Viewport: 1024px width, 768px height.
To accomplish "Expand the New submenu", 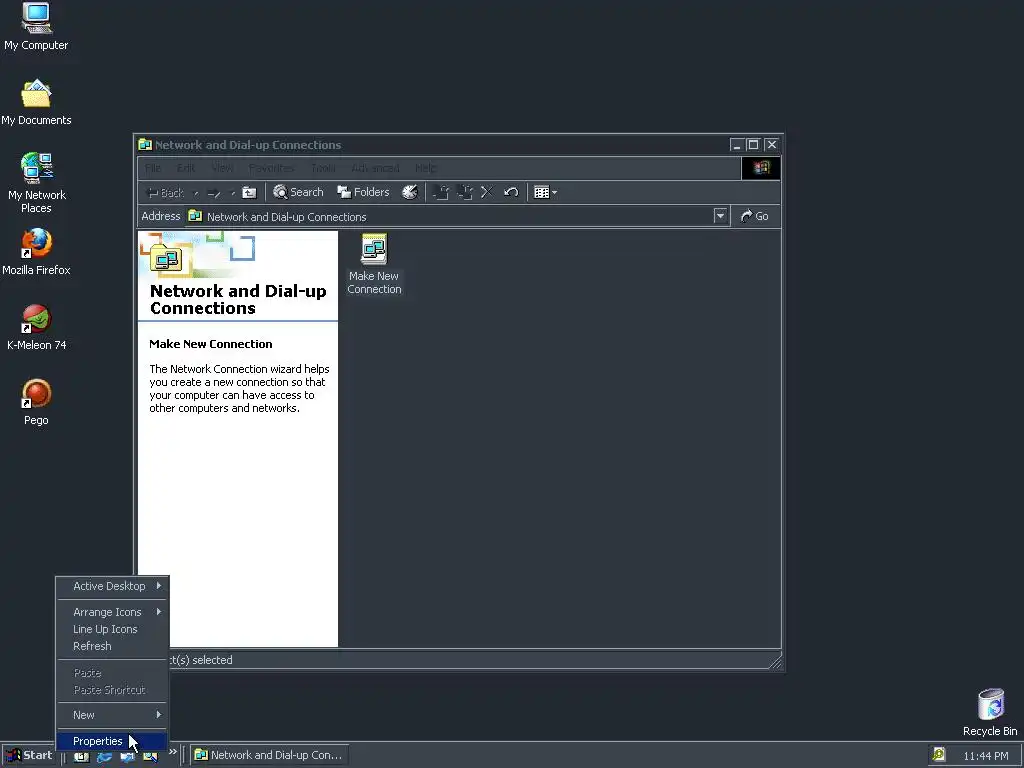I will pos(112,715).
